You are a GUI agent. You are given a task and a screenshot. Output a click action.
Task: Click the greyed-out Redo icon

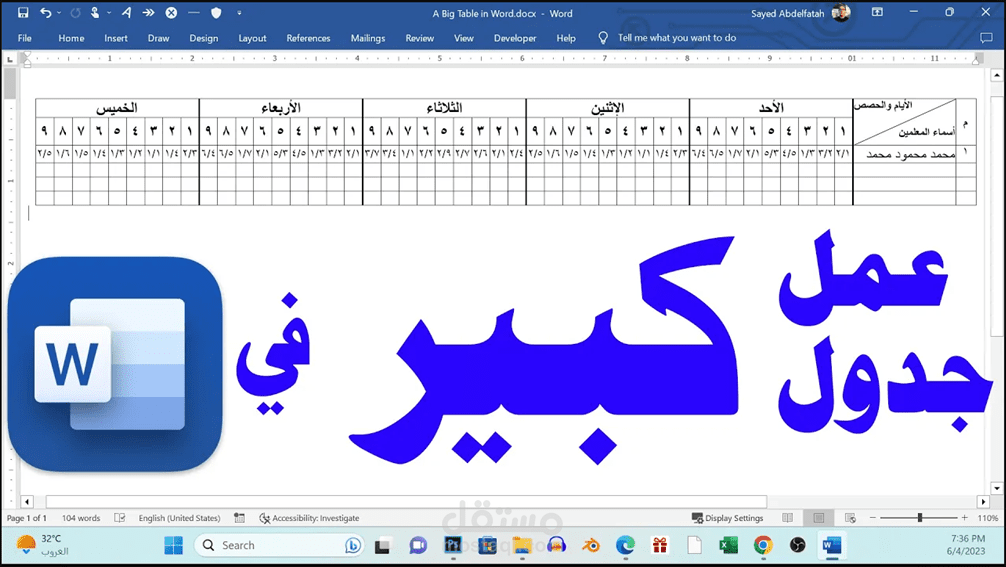pos(75,13)
